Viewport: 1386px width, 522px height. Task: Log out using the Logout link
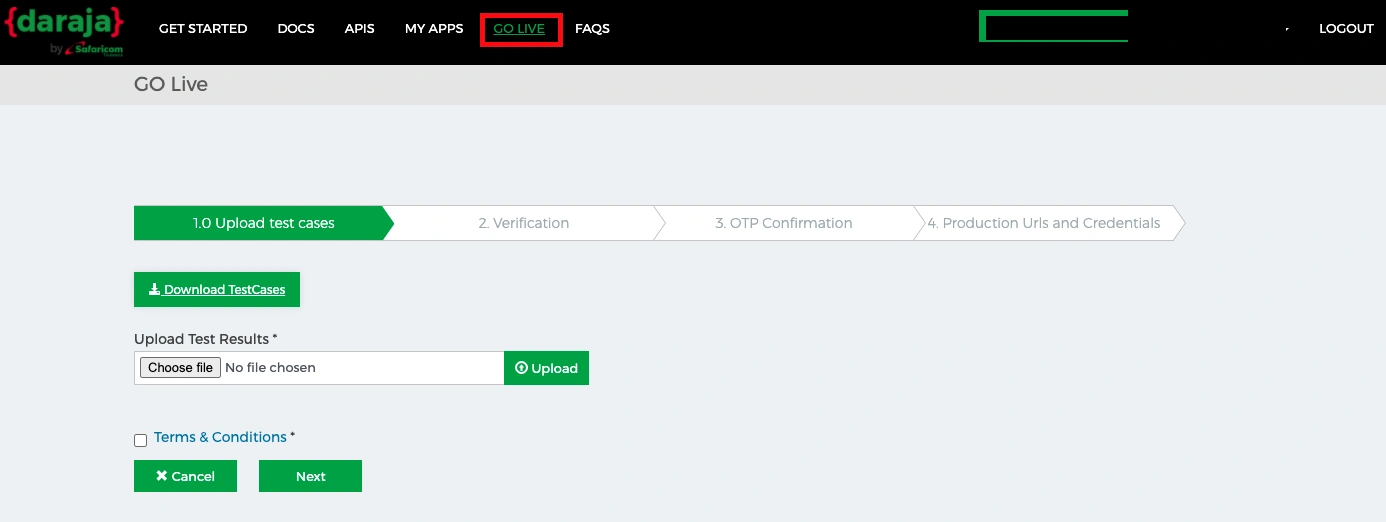point(1346,29)
